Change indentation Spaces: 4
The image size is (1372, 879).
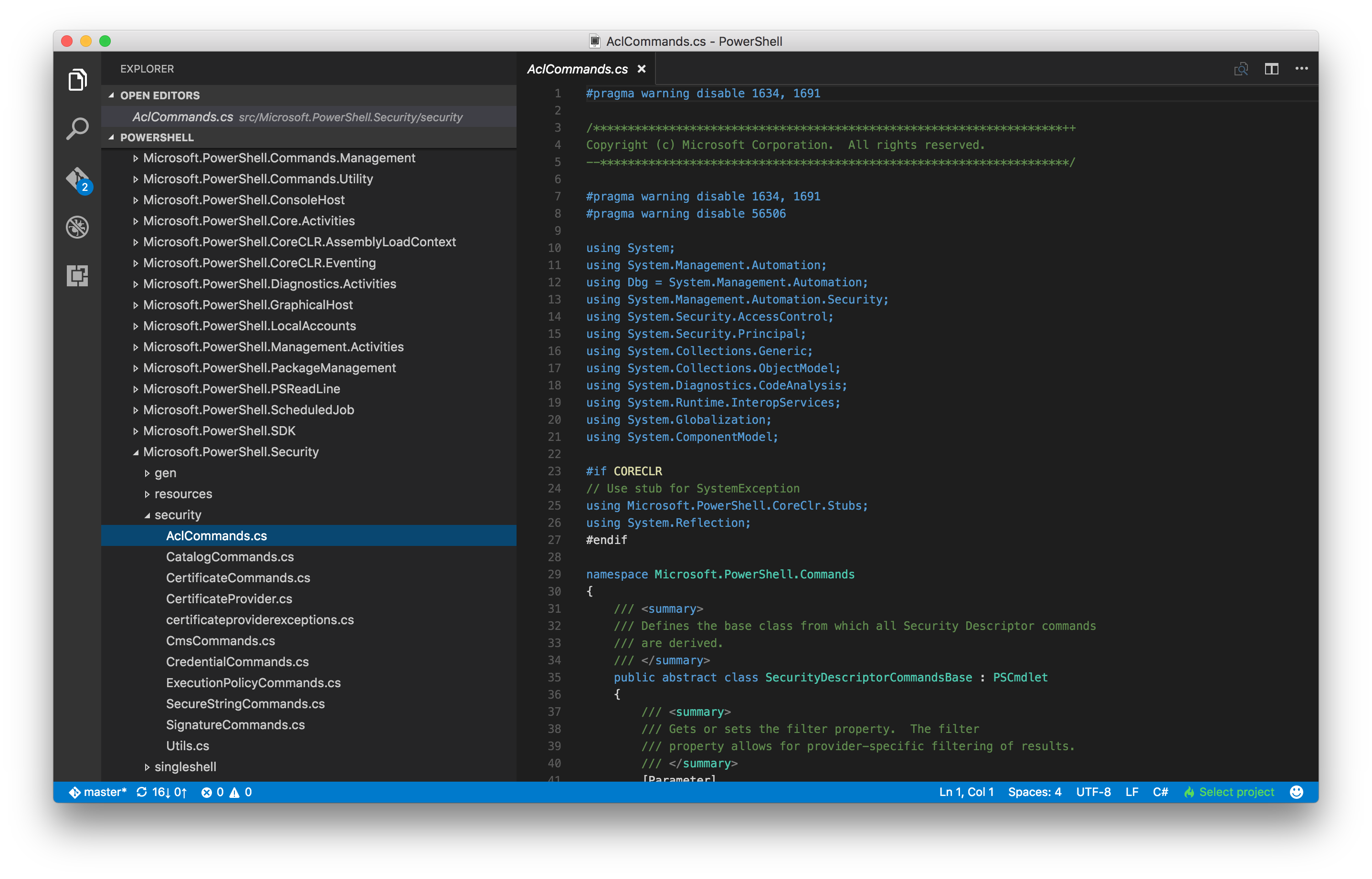click(1034, 792)
